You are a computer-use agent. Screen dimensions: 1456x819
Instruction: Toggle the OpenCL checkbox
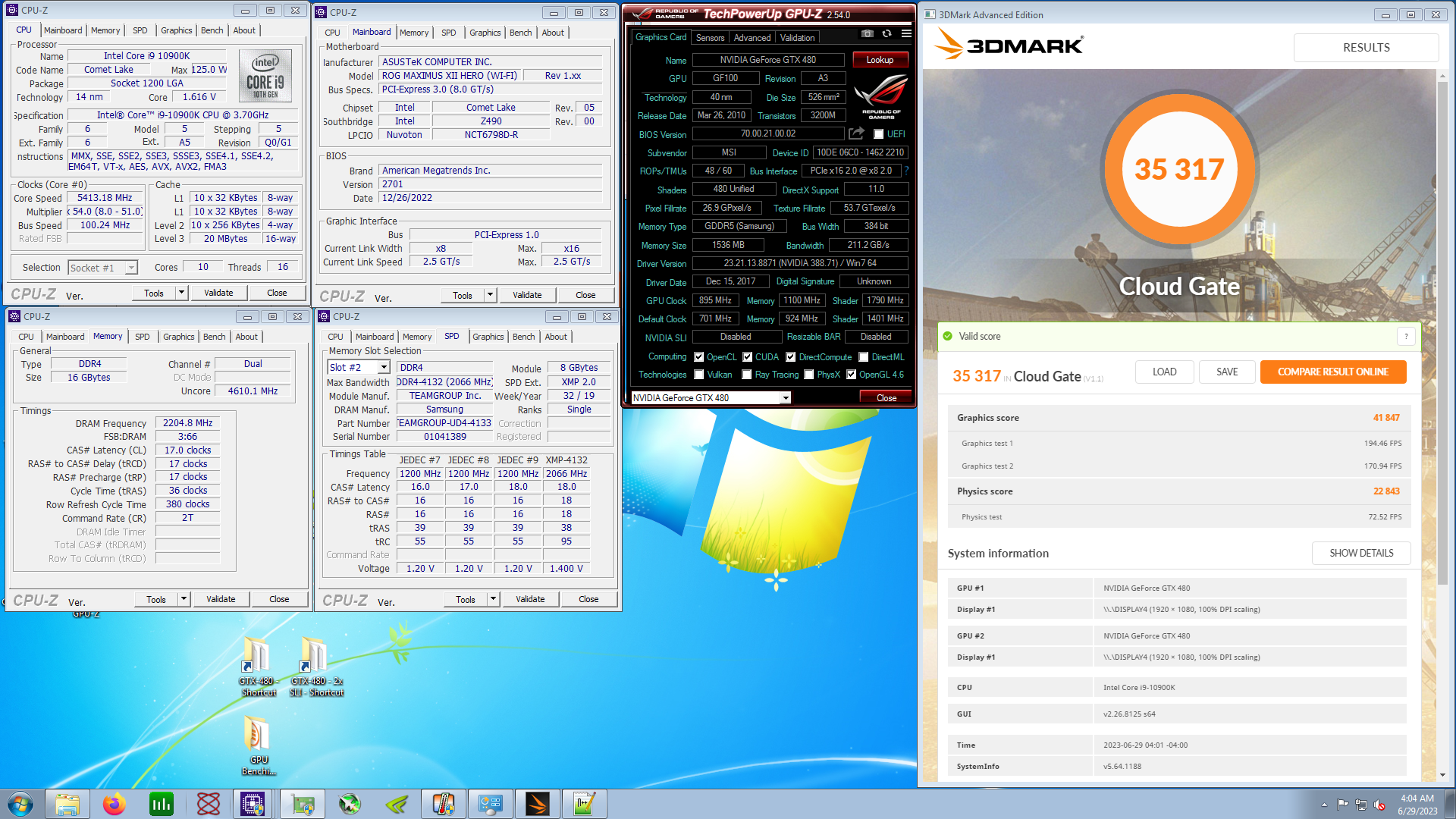pyautogui.click(x=698, y=357)
